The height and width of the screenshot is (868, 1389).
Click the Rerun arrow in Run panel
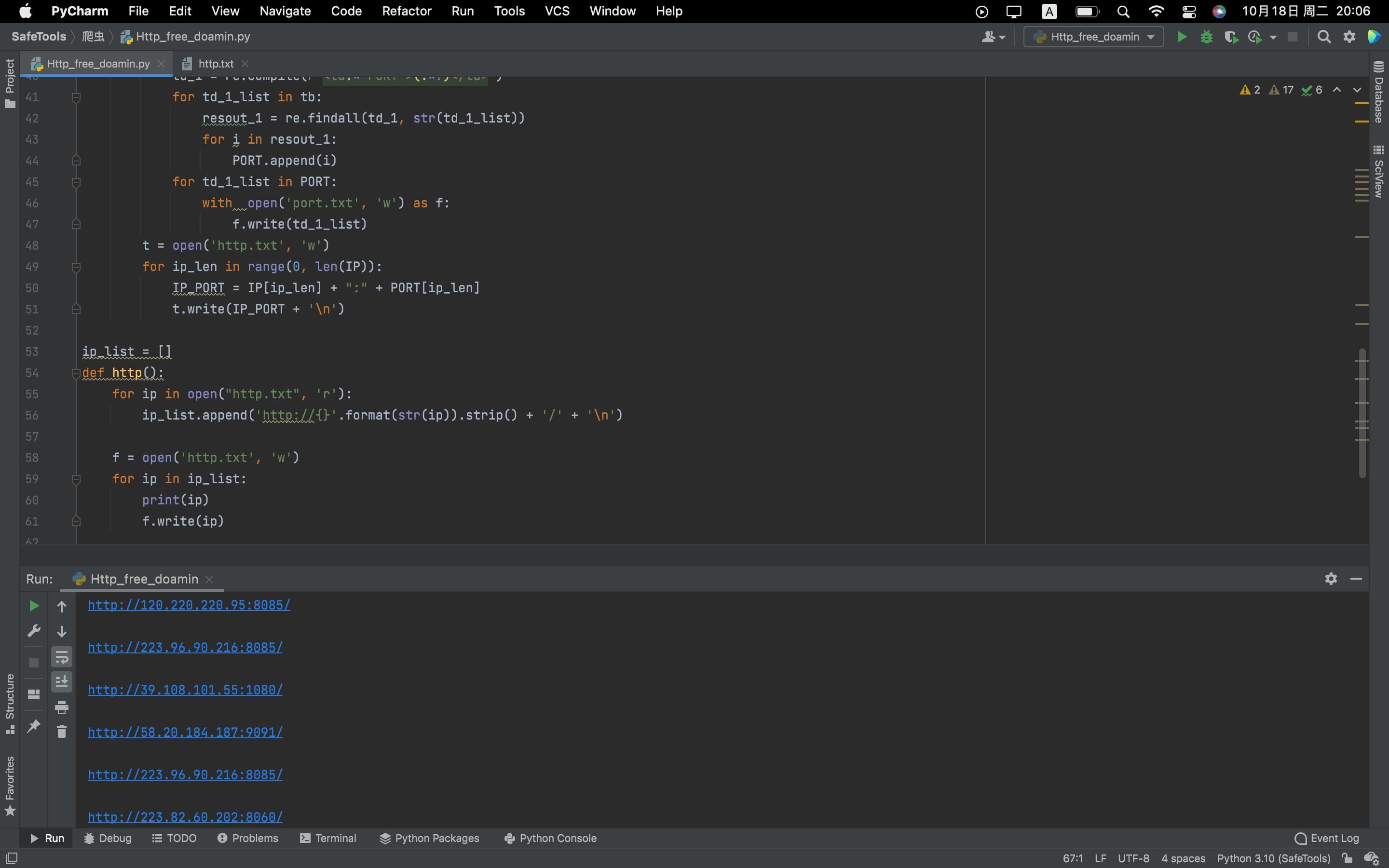click(33, 606)
